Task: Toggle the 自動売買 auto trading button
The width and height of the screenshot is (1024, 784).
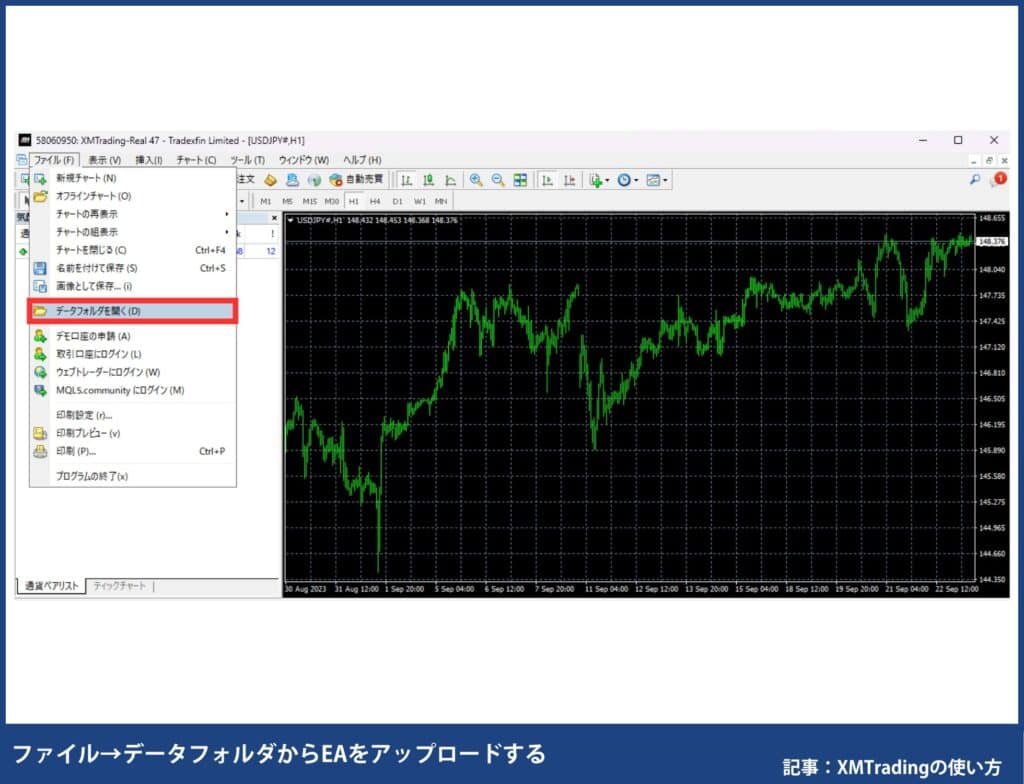Action: click(x=356, y=180)
